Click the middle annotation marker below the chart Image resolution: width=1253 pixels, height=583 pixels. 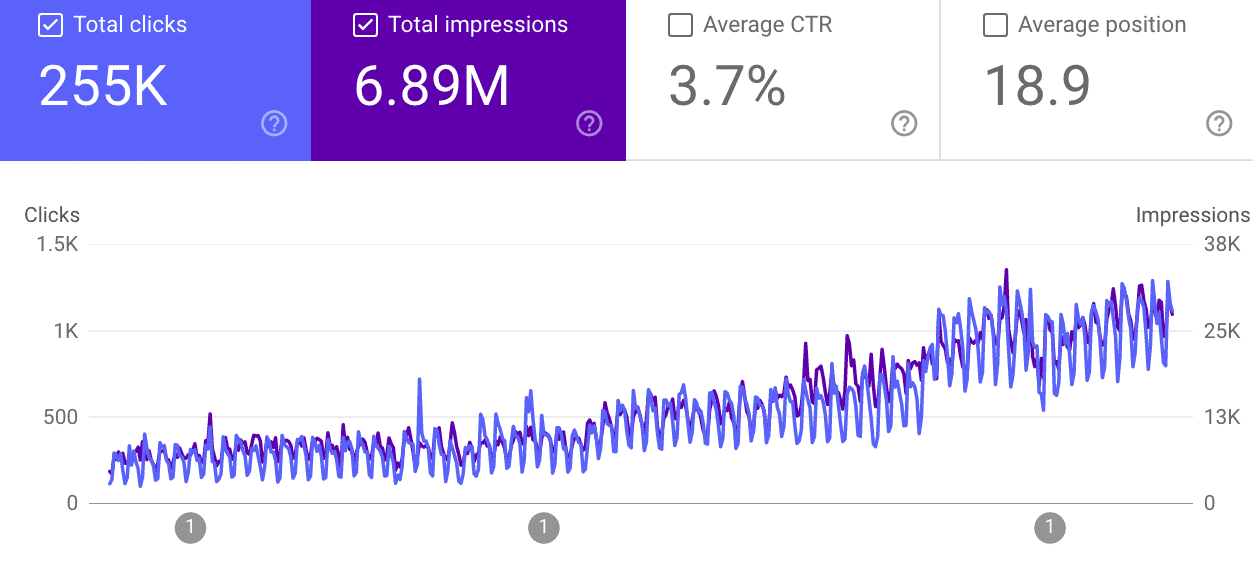pos(544,527)
